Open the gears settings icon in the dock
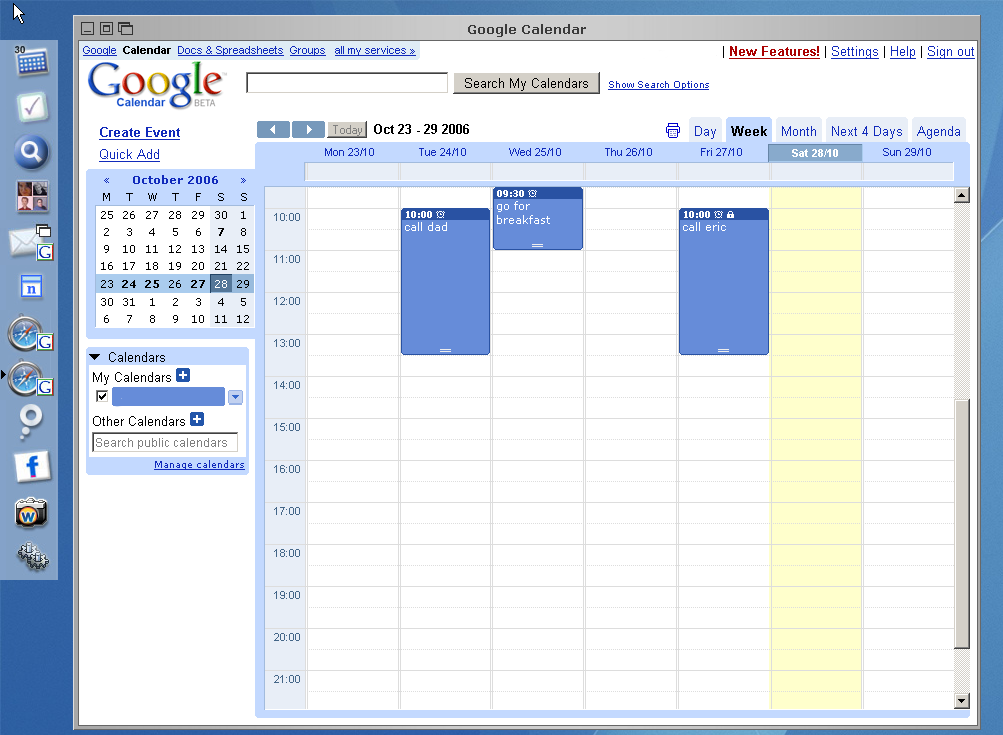This screenshot has height=735, width=1003. click(32, 557)
